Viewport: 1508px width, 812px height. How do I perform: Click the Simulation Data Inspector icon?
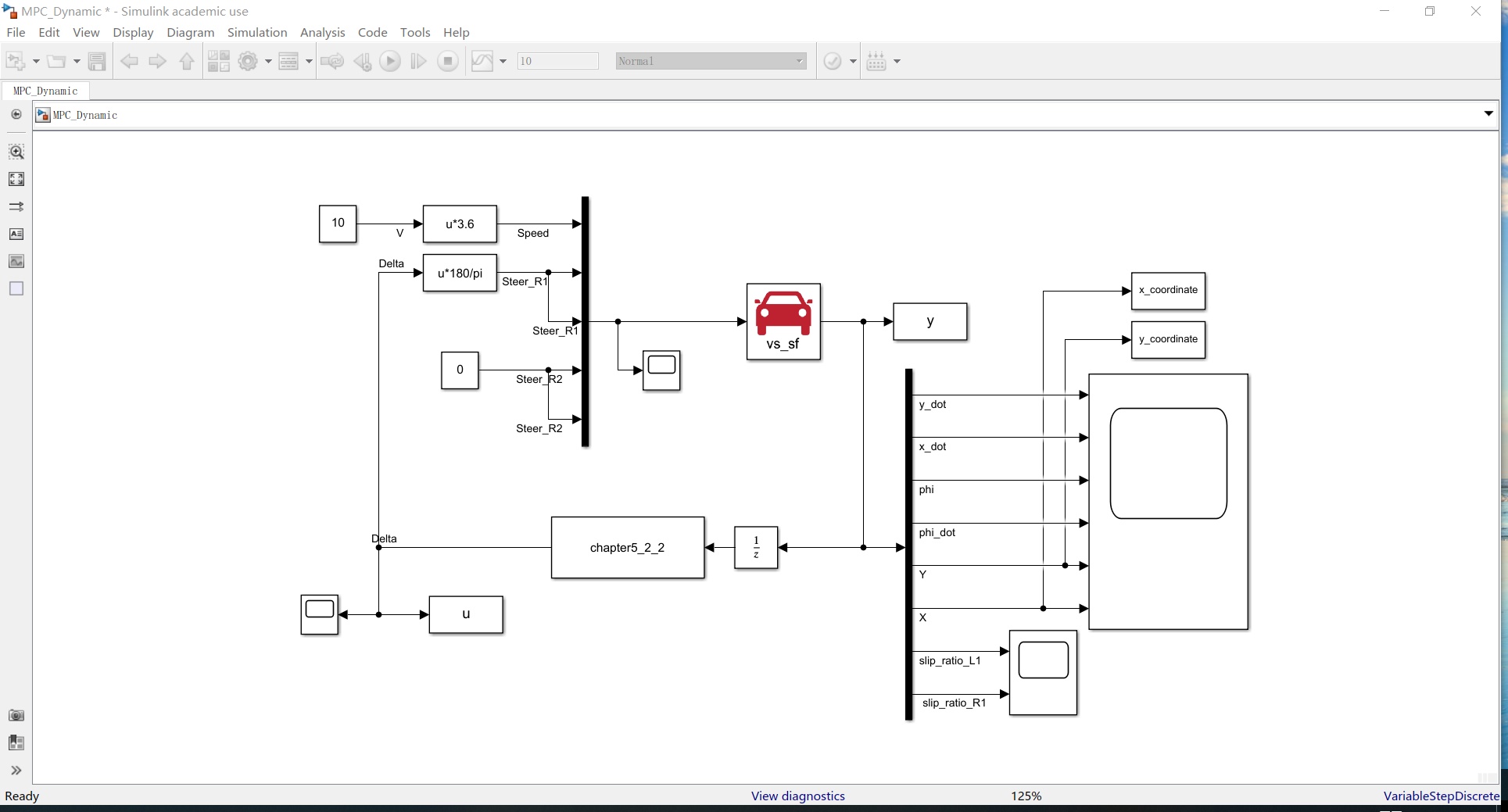pyautogui.click(x=482, y=61)
